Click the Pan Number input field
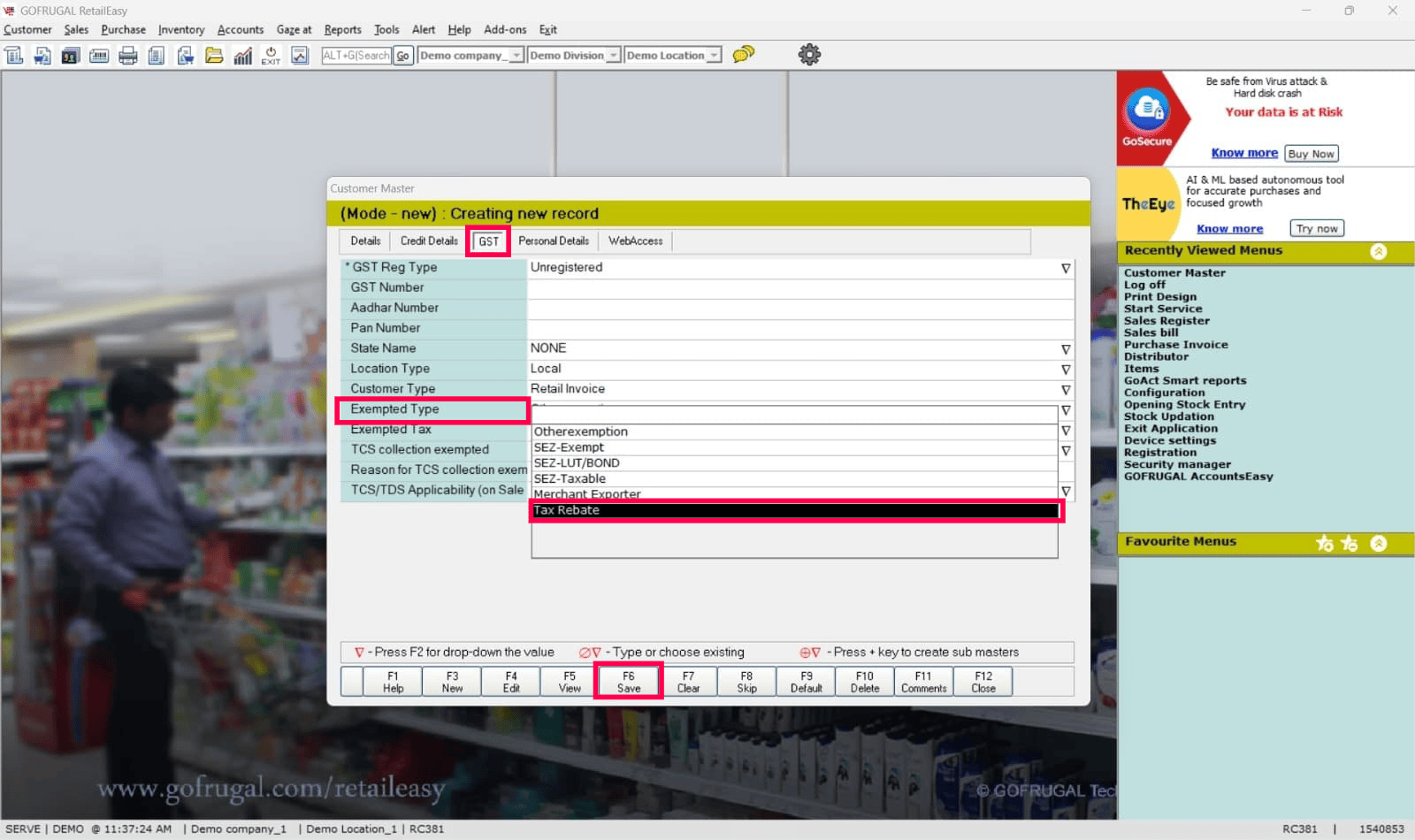 (800, 329)
